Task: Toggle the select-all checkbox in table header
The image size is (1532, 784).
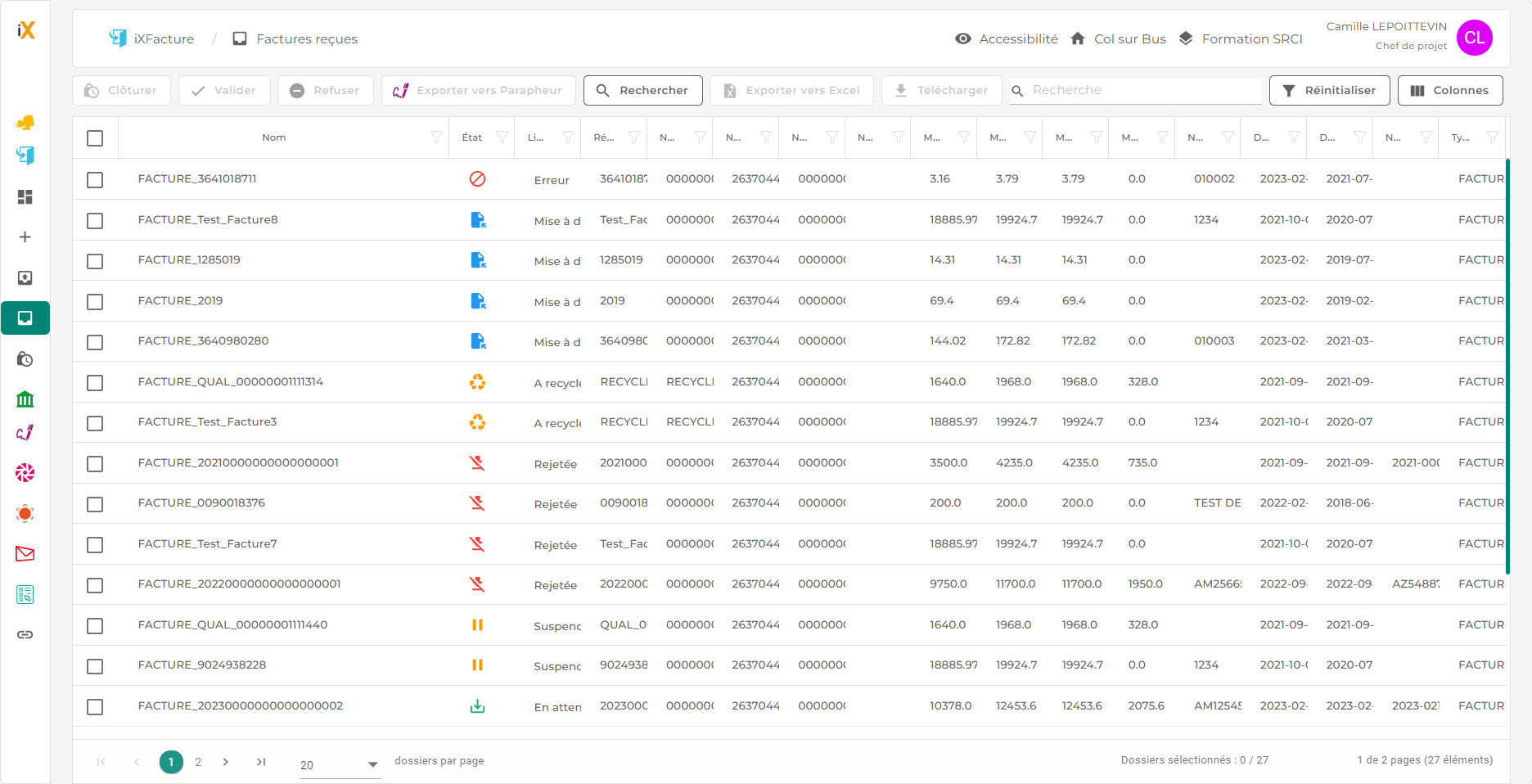Action: click(x=95, y=138)
